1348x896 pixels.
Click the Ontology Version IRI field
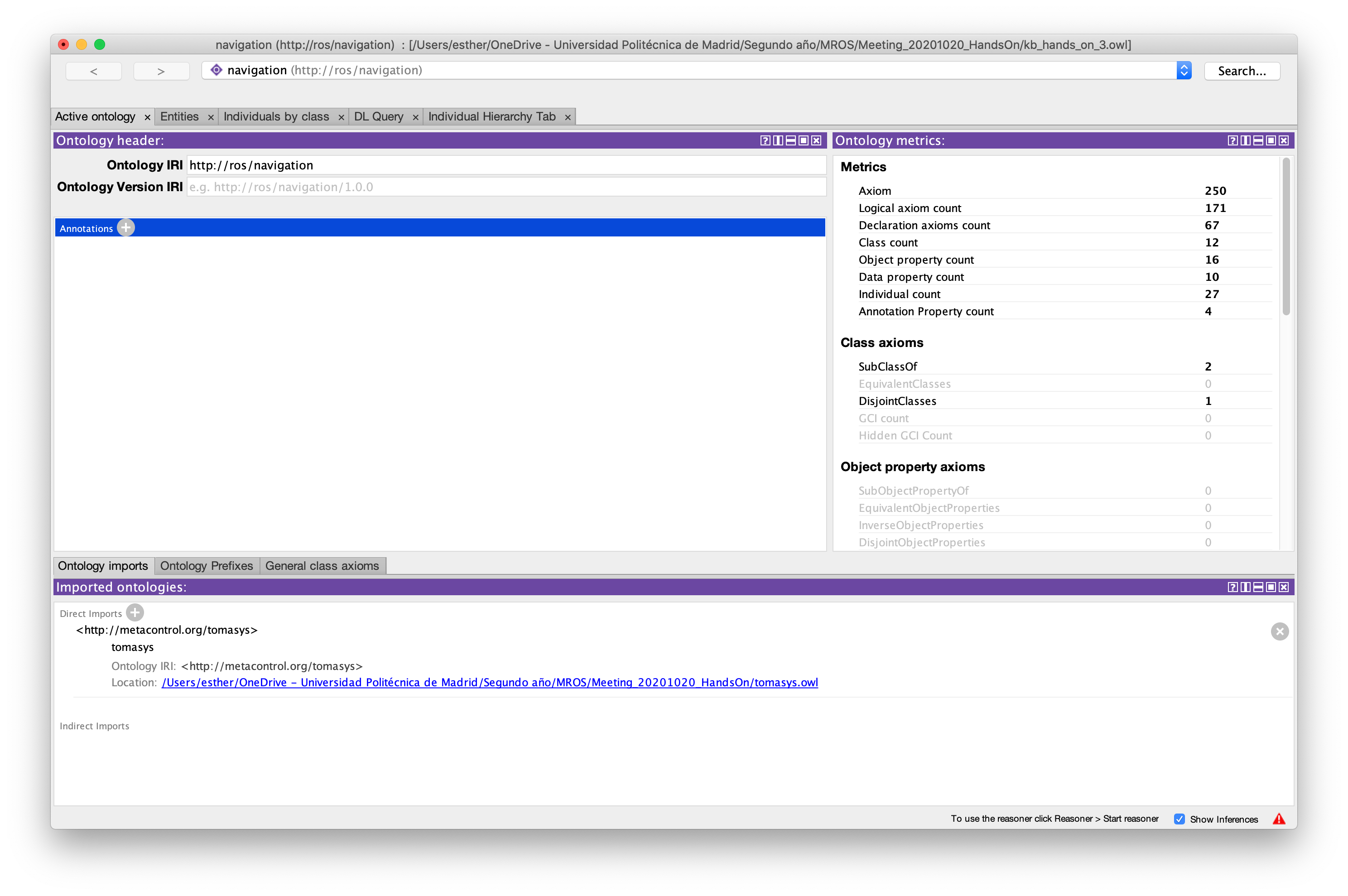(x=505, y=187)
